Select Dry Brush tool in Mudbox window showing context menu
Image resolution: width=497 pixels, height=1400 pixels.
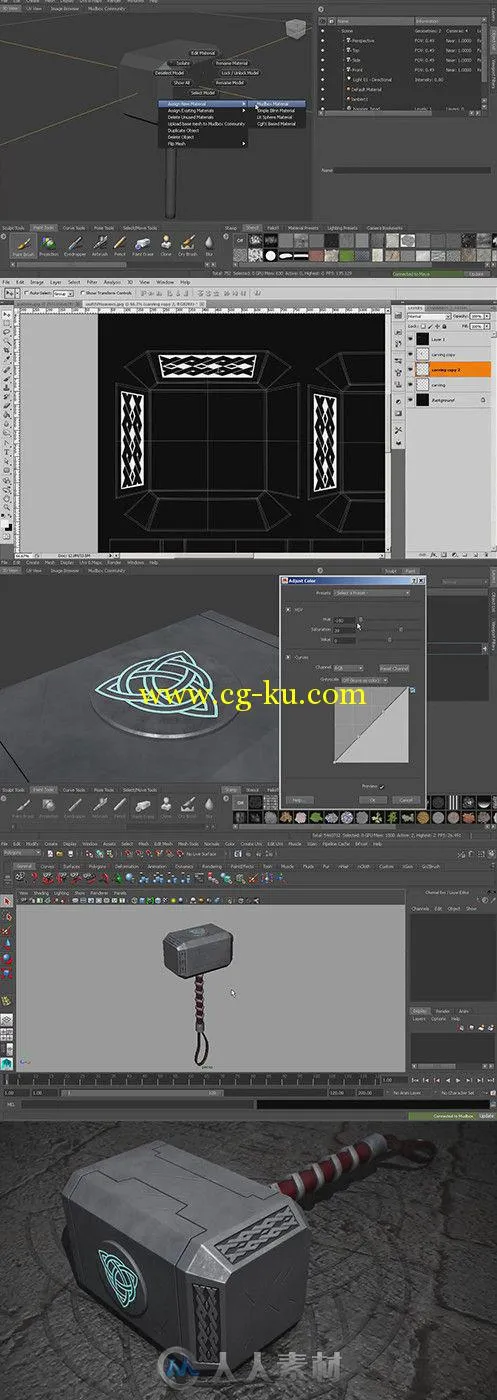tap(187, 246)
